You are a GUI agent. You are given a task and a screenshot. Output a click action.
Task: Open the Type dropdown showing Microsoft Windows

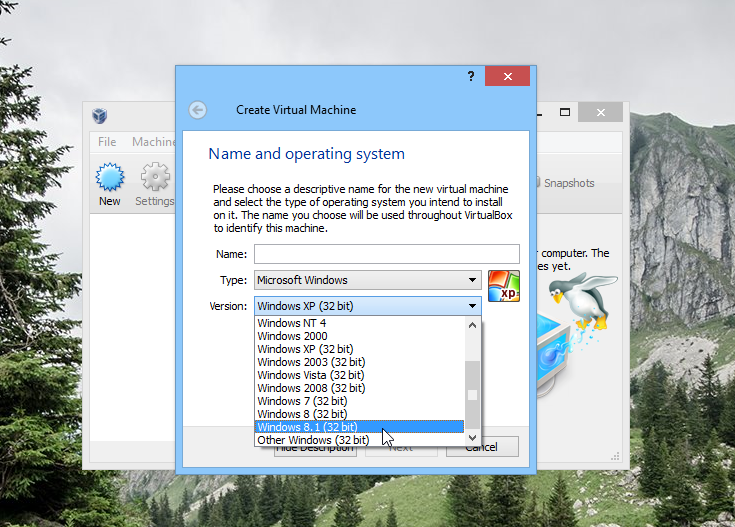pyautogui.click(x=368, y=280)
